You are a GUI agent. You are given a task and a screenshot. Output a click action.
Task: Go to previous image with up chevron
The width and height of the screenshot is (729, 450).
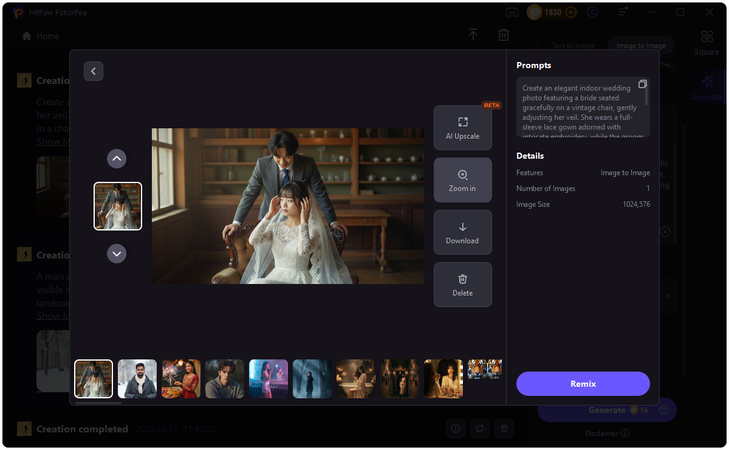pos(117,159)
